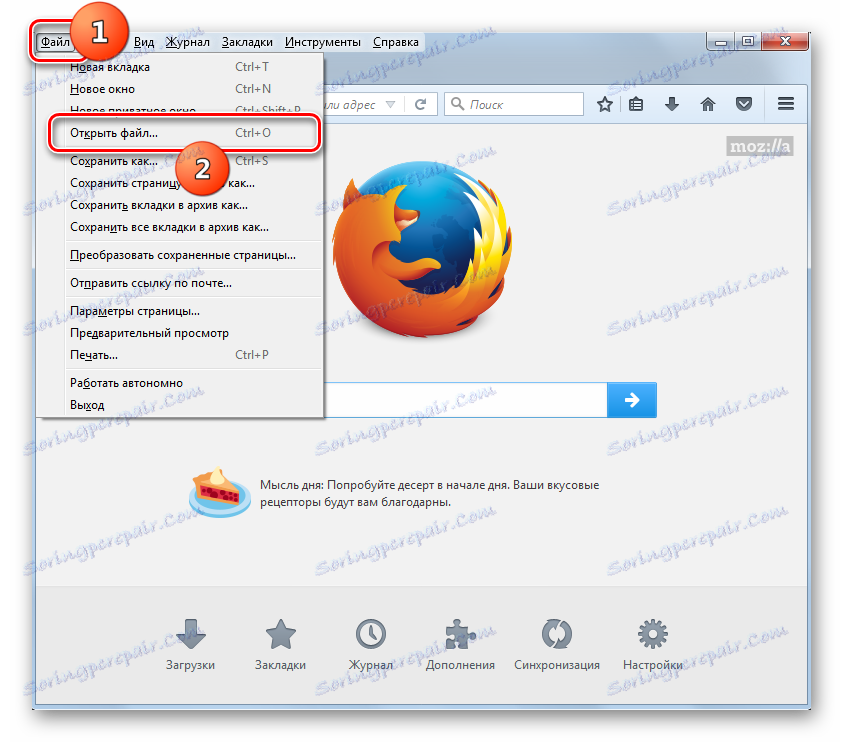Maximize the Firefox window

coord(748,42)
